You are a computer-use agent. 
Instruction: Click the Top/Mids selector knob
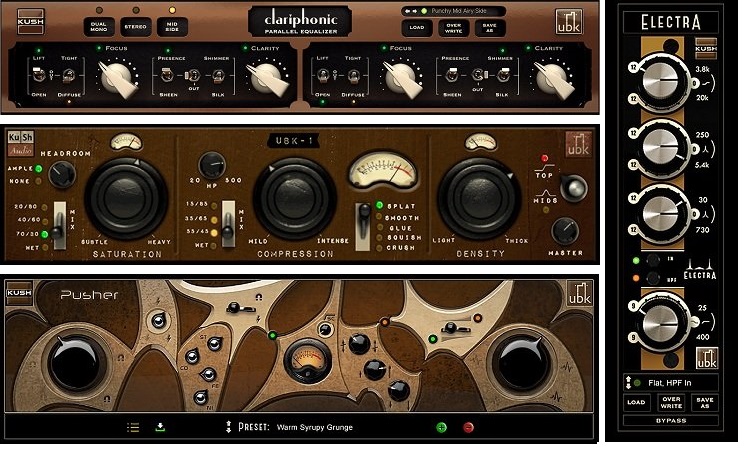click(573, 187)
